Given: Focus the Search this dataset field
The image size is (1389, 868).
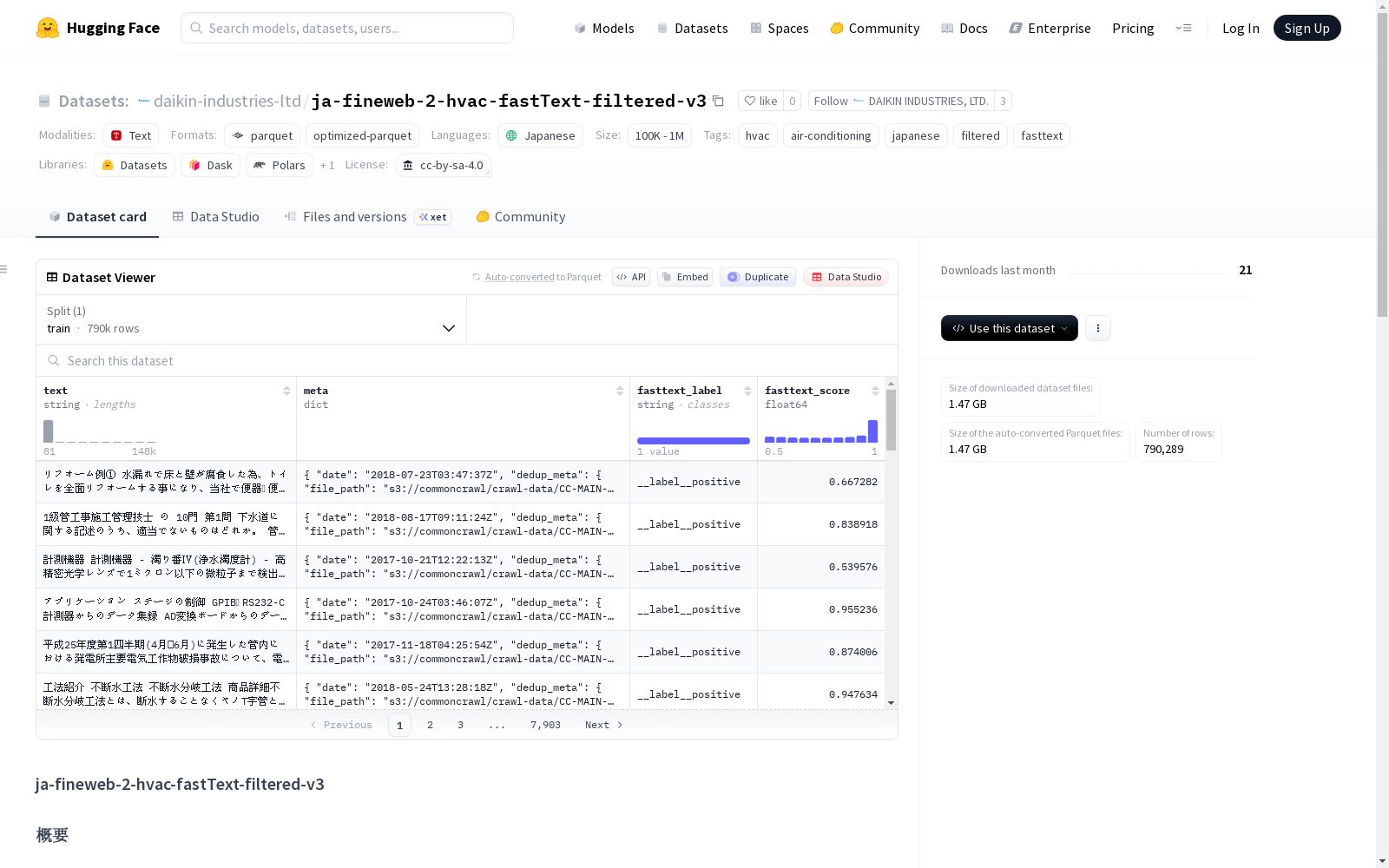Looking at the screenshot, I should pyautogui.click(x=467, y=361).
